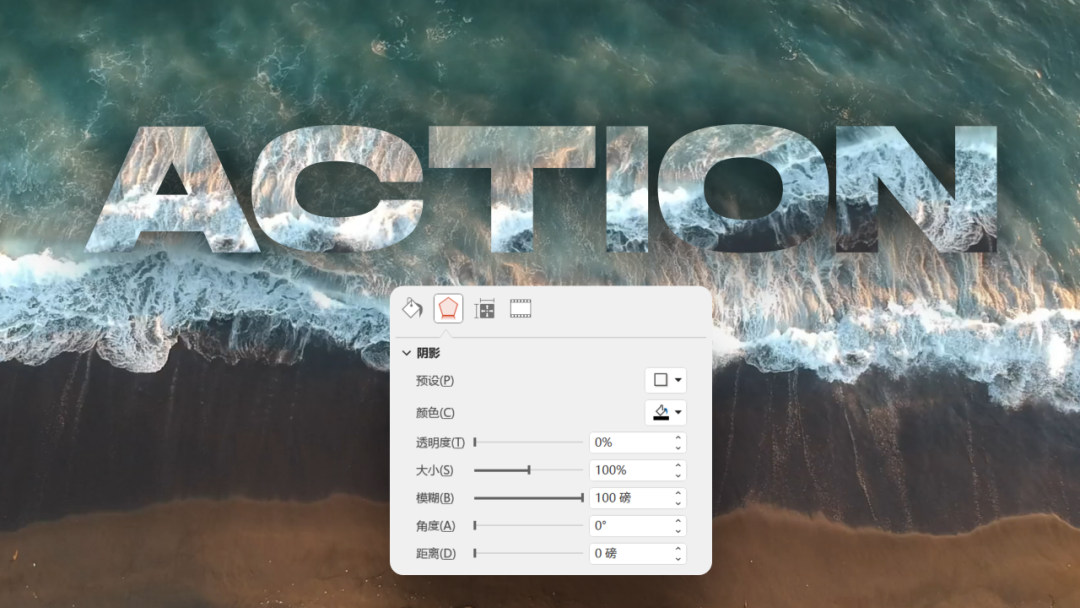This screenshot has height=608, width=1080.
Task: Open the 颜色(C) shadow color dropdown
Action: point(665,412)
